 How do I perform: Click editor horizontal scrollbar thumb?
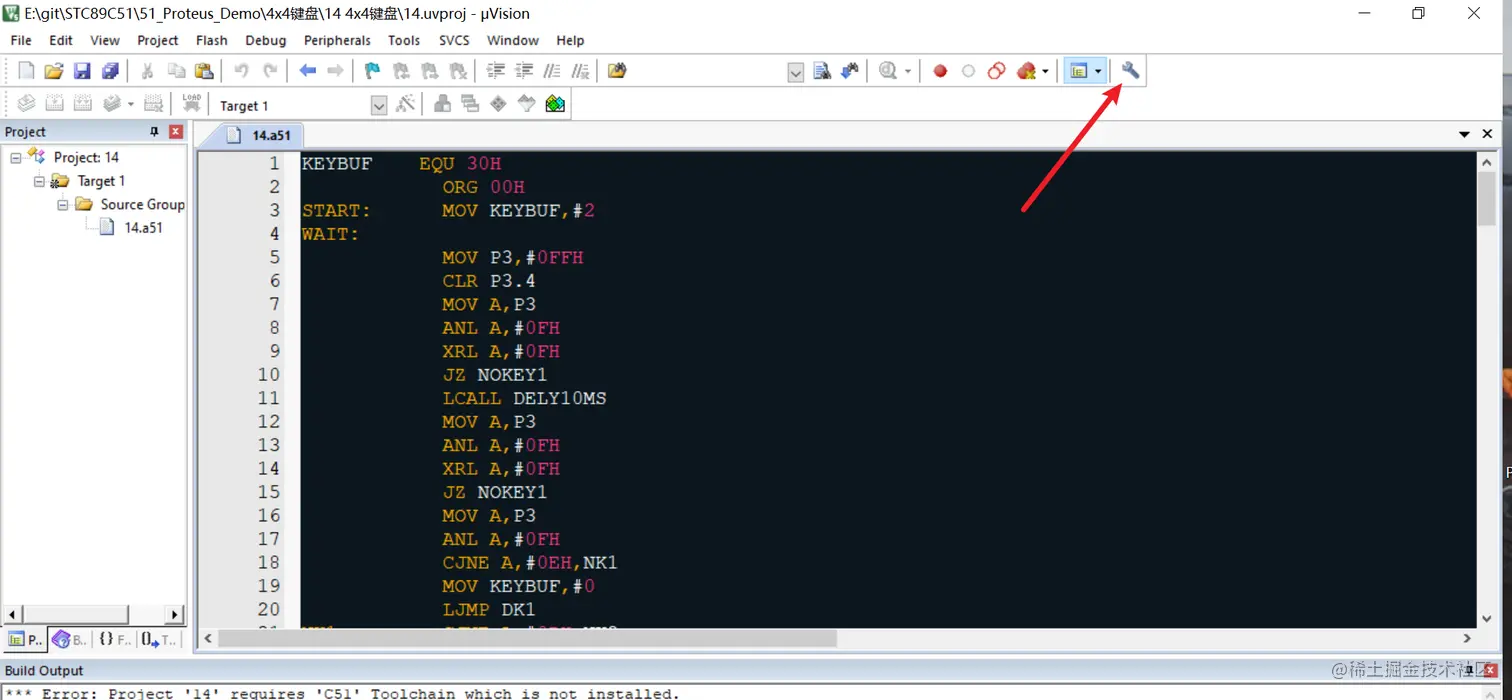click(527, 638)
